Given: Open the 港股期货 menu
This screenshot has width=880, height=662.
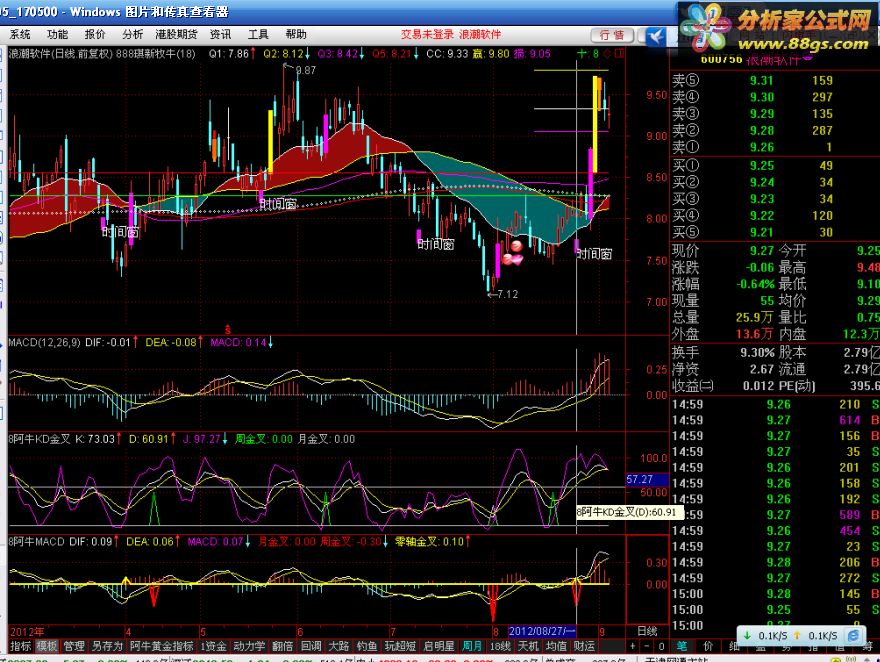Looking at the screenshot, I should point(176,35).
